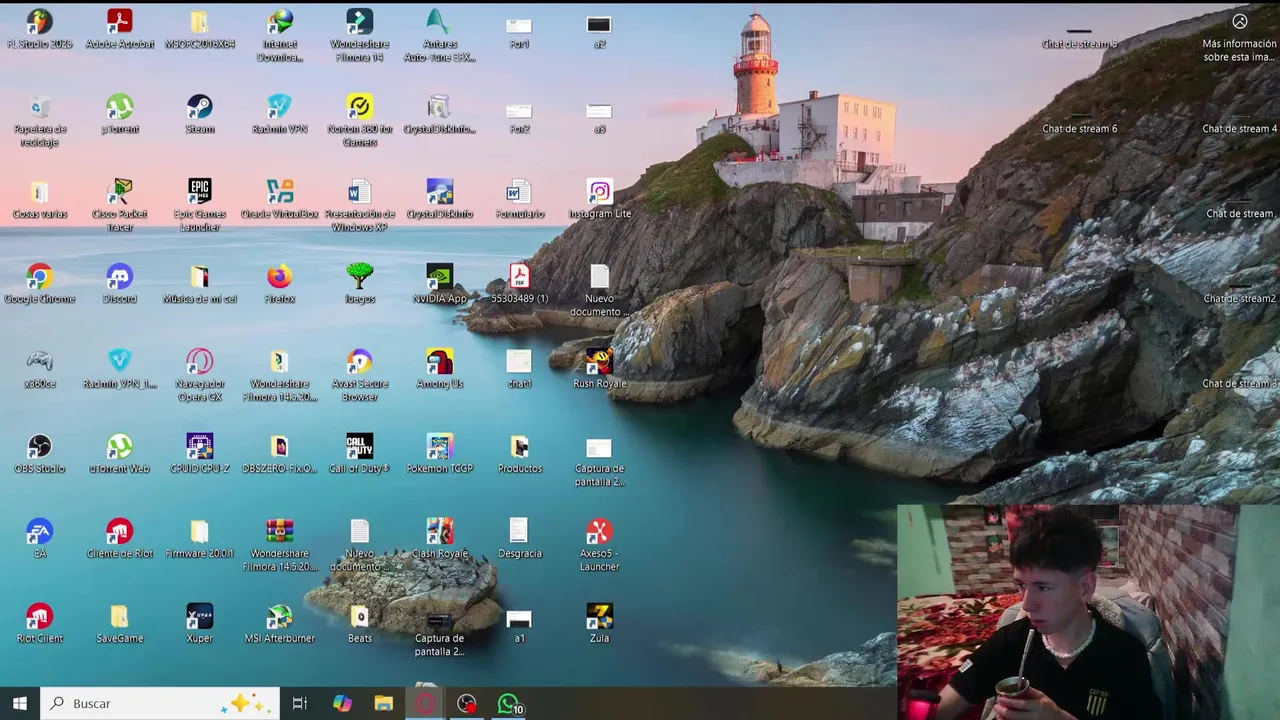Screen dimensions: 1280x720
Task: Select the Formulario Word document
Action: (x=520, y=199)
